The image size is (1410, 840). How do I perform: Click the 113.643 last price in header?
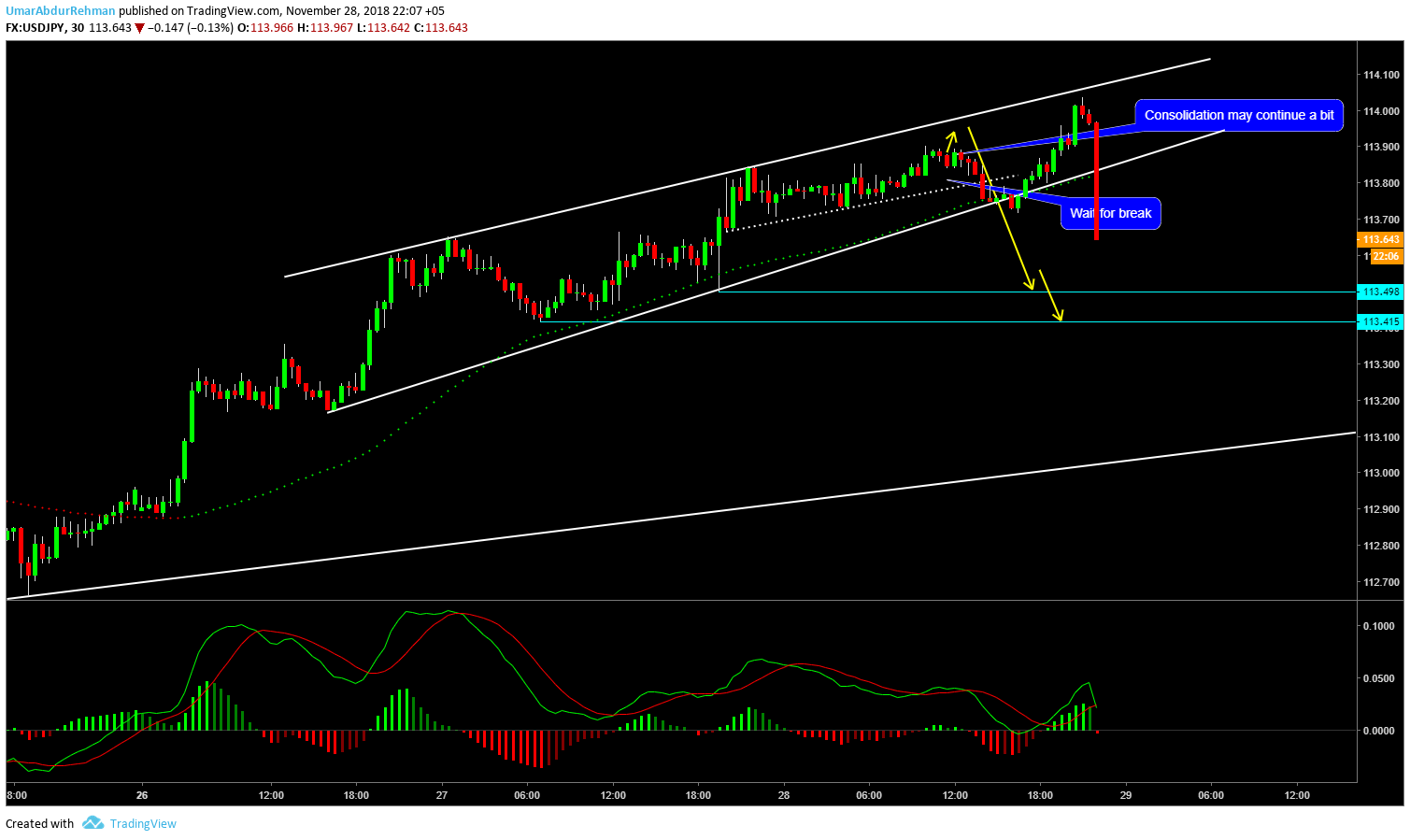pyautogui.click(x=110, y=28)
